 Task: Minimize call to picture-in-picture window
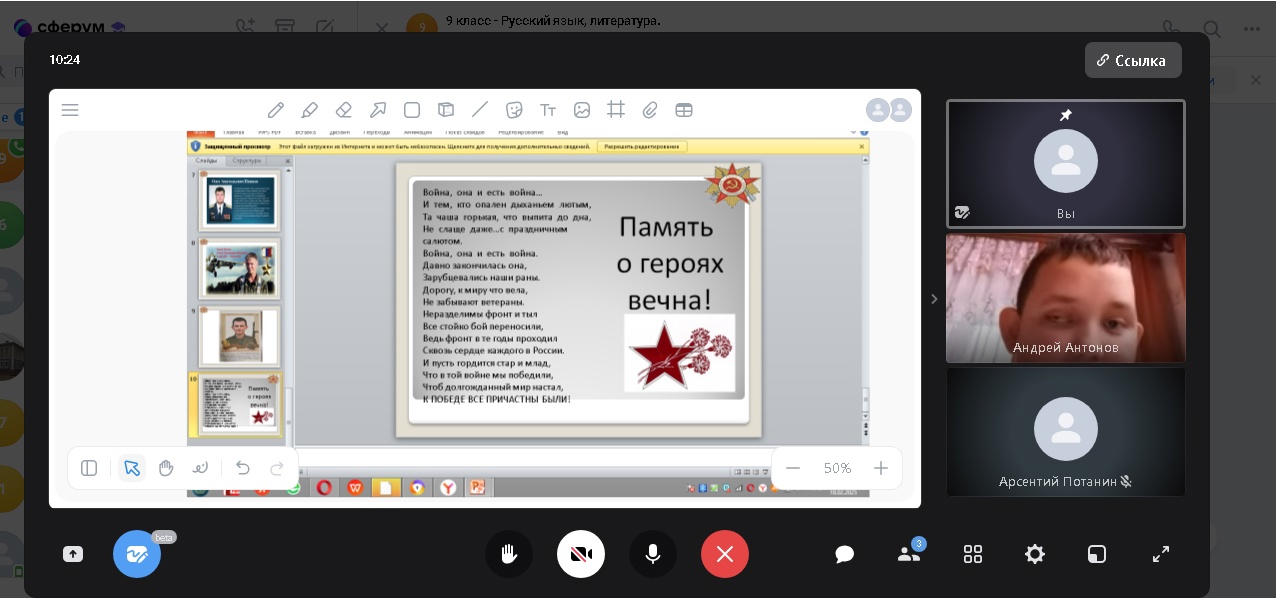pyautogui.click(x=1097, y=554)
